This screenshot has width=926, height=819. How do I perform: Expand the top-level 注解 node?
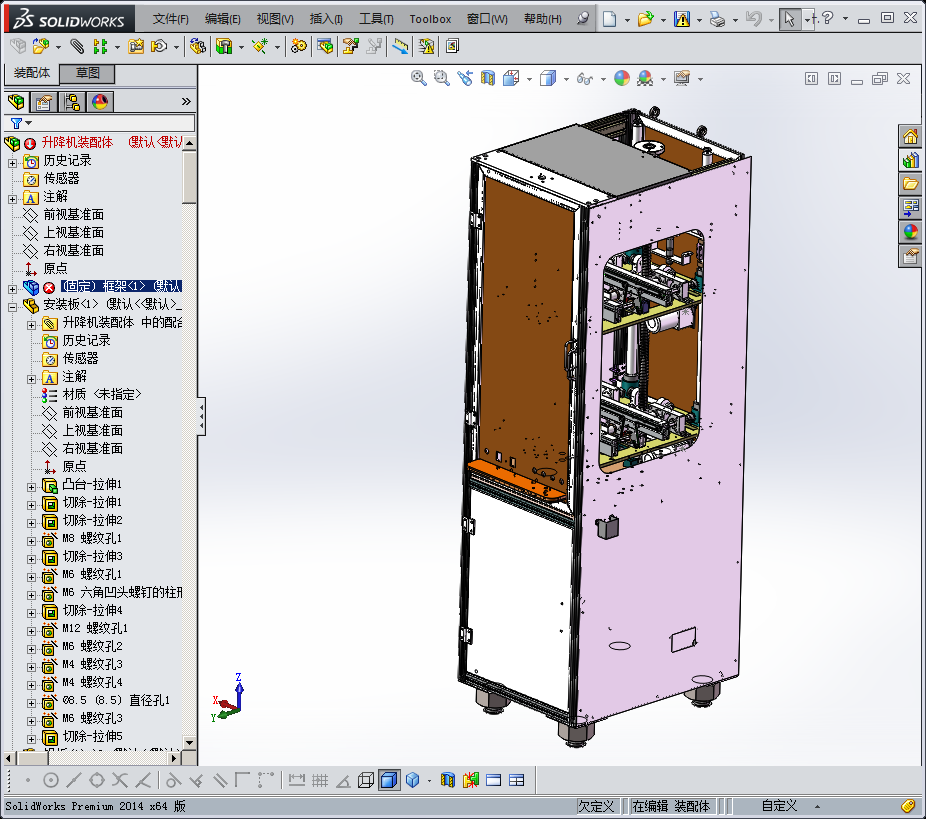12,199
